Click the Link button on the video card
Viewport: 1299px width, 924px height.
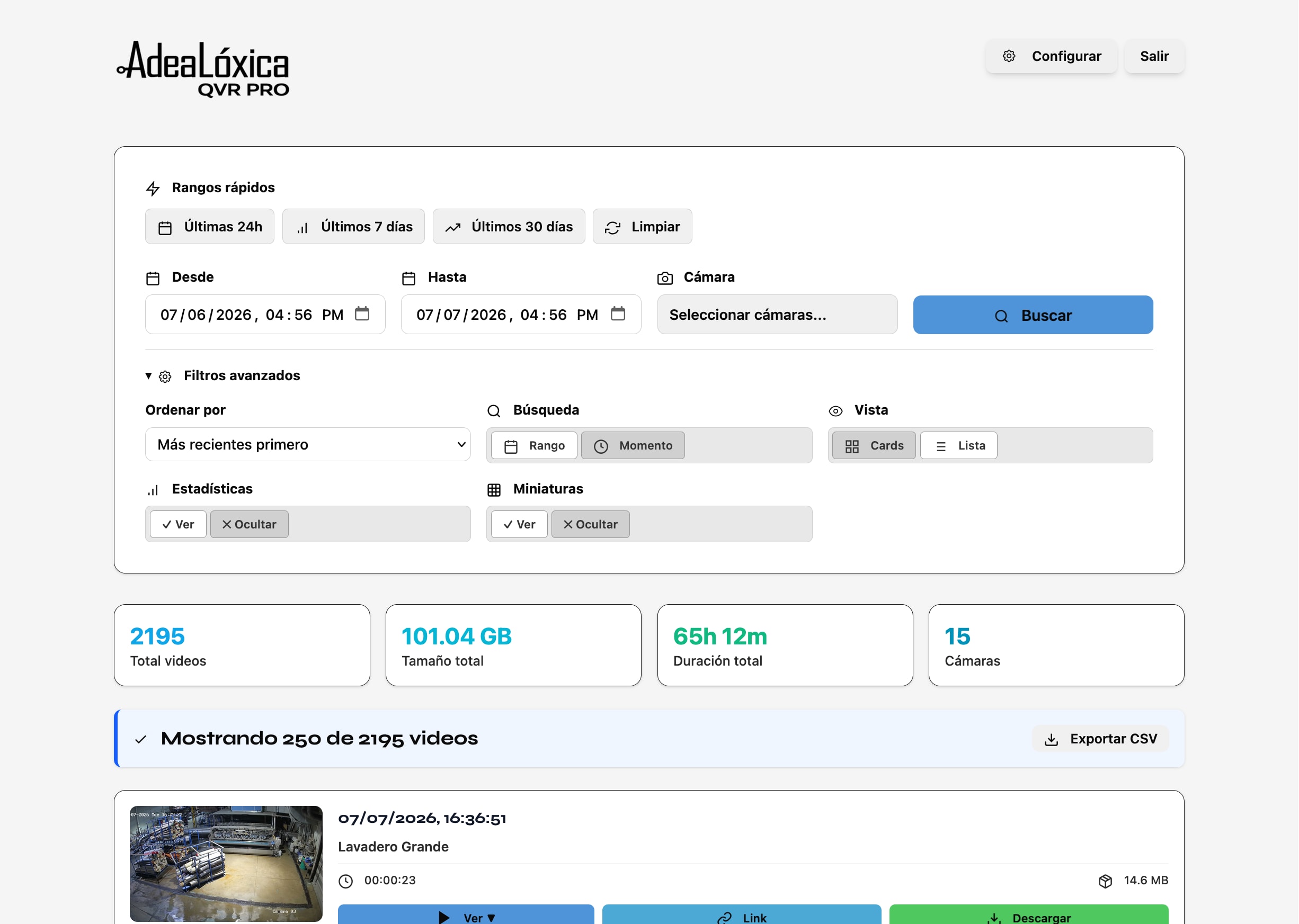point(742,914)
